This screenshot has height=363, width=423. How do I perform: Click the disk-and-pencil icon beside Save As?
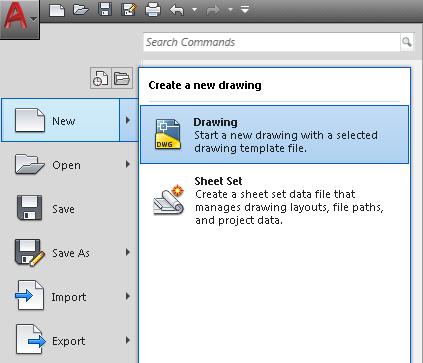[x=30, y=252]
